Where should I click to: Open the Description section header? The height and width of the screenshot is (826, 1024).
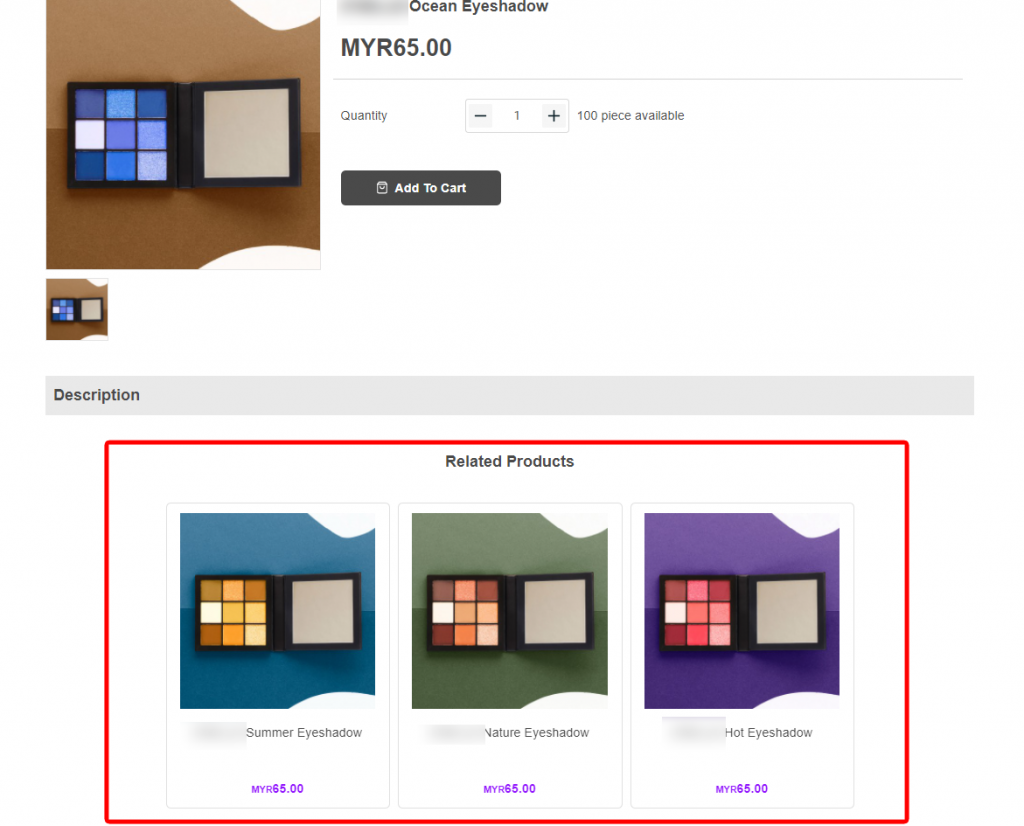pyautogui.click(x=509, y=395)
